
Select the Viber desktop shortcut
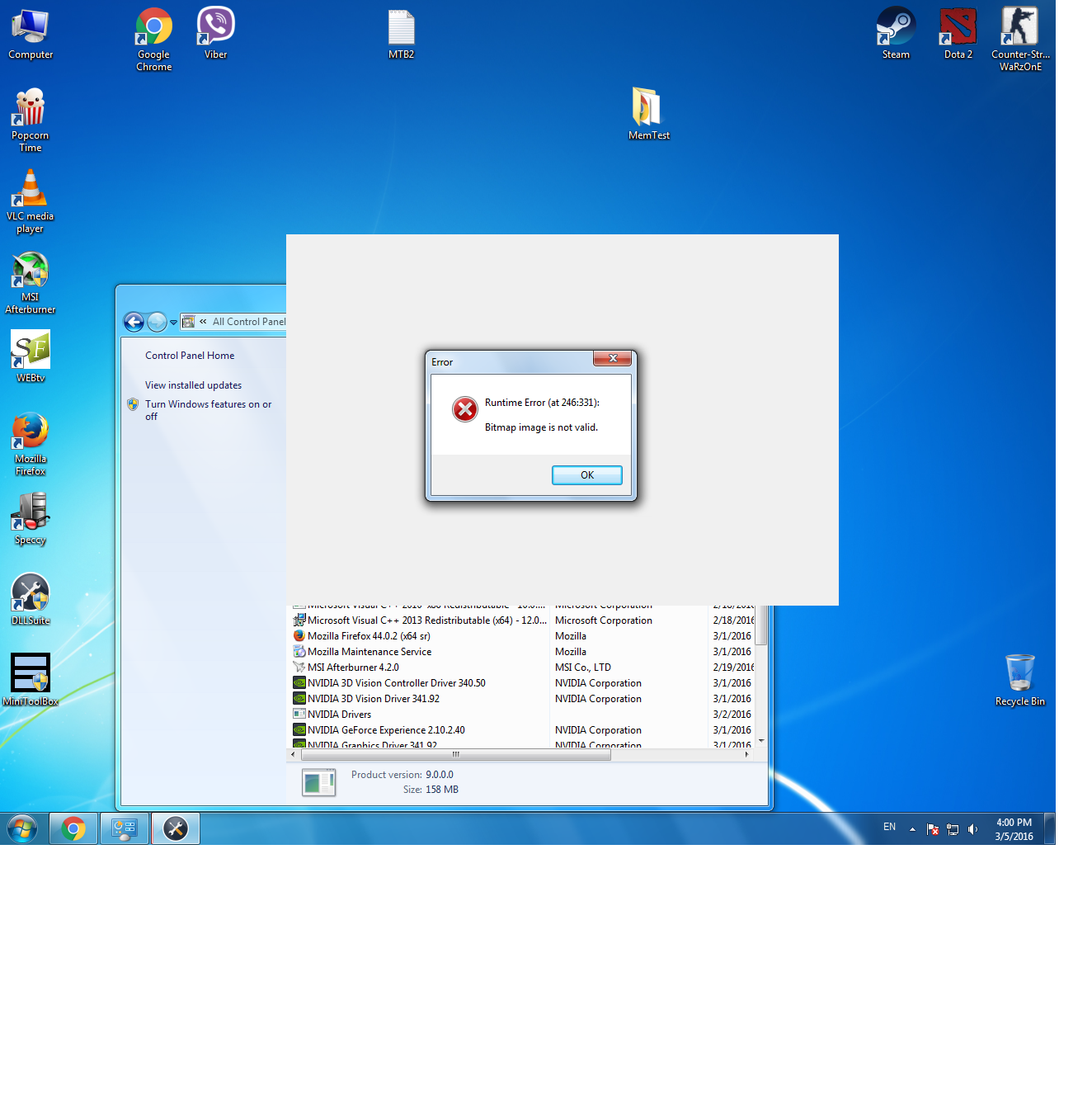[216, 34]
